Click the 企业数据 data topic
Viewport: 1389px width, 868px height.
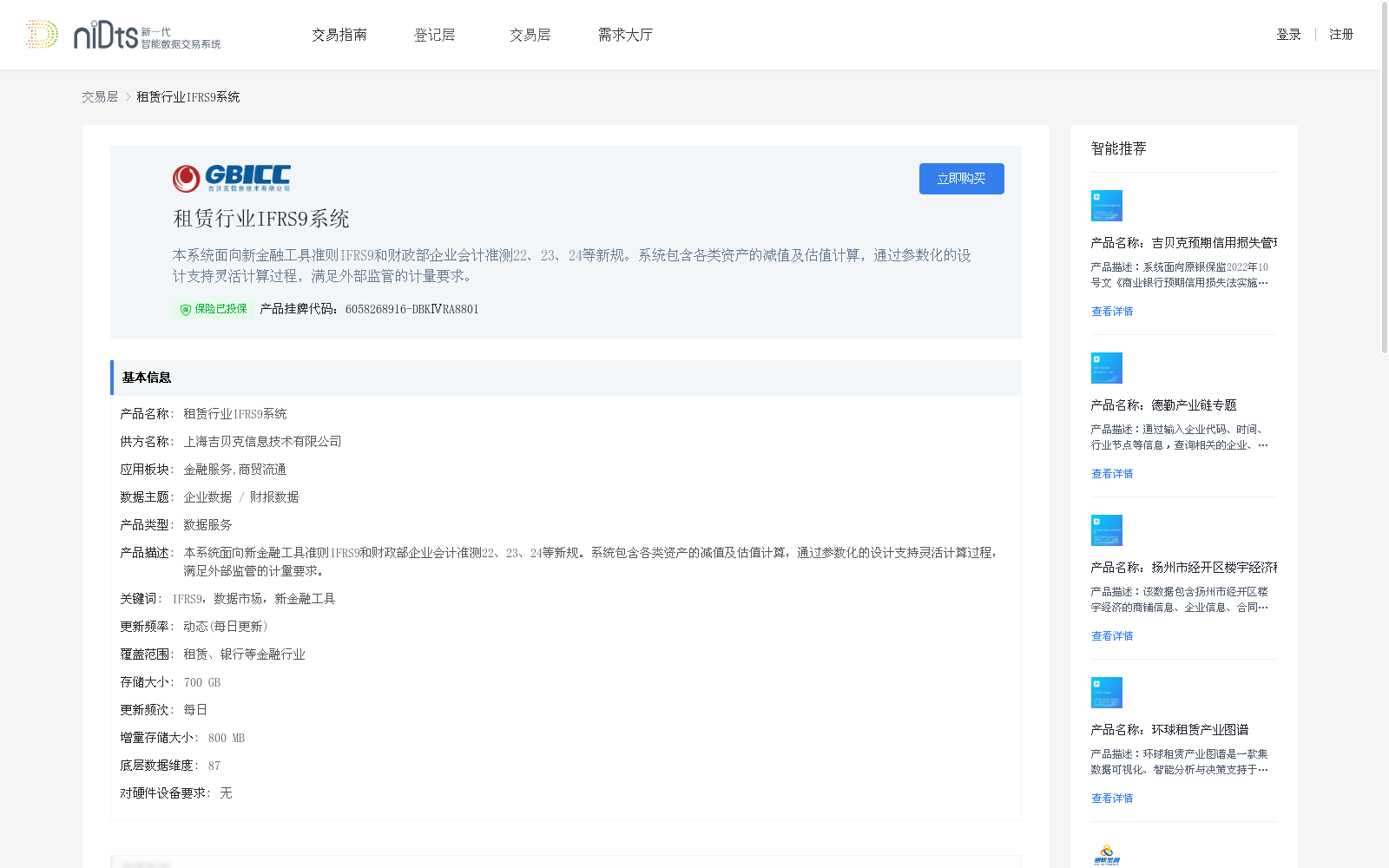click(x=207, y=497)
